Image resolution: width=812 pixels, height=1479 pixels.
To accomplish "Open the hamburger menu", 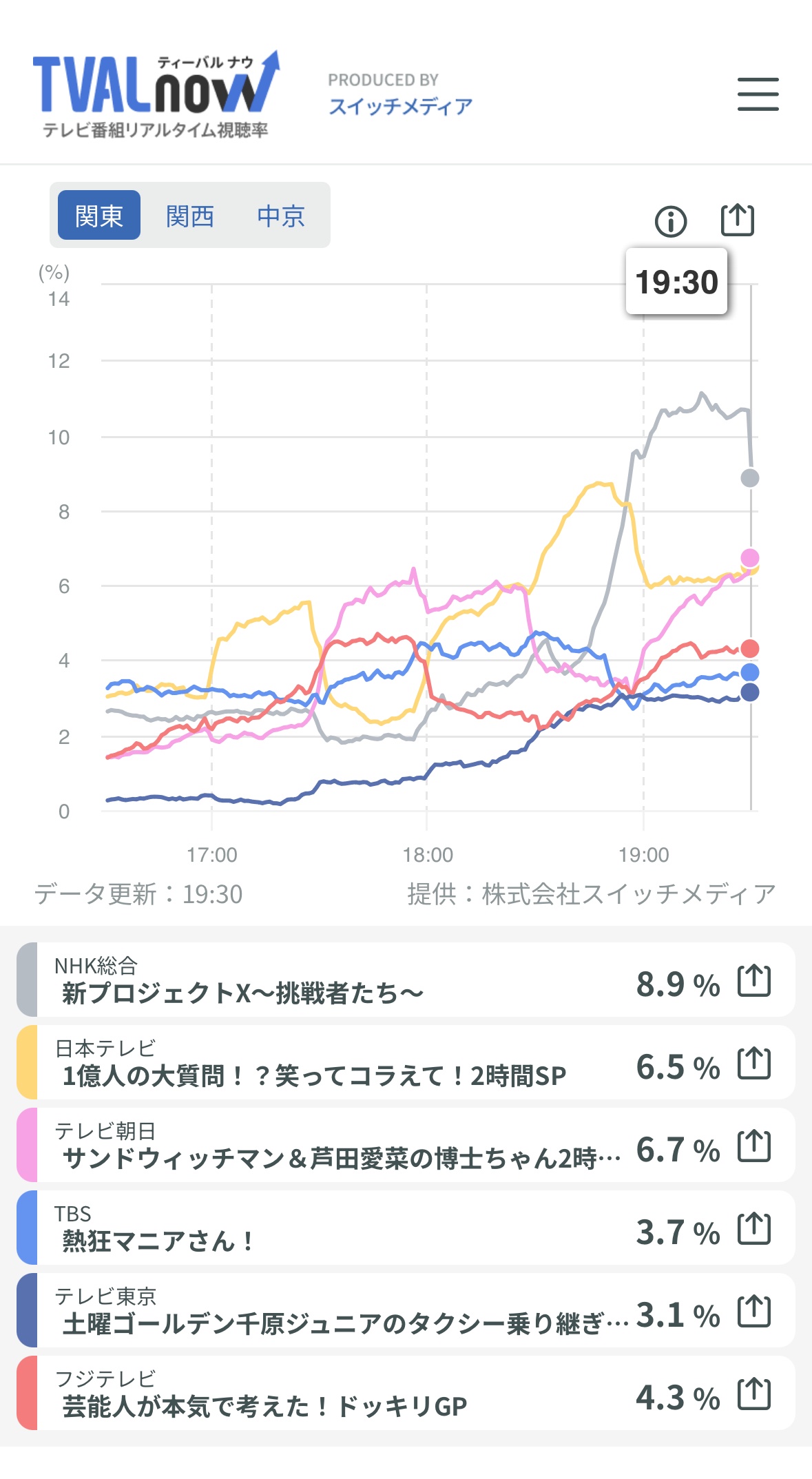I will [758, 94].
